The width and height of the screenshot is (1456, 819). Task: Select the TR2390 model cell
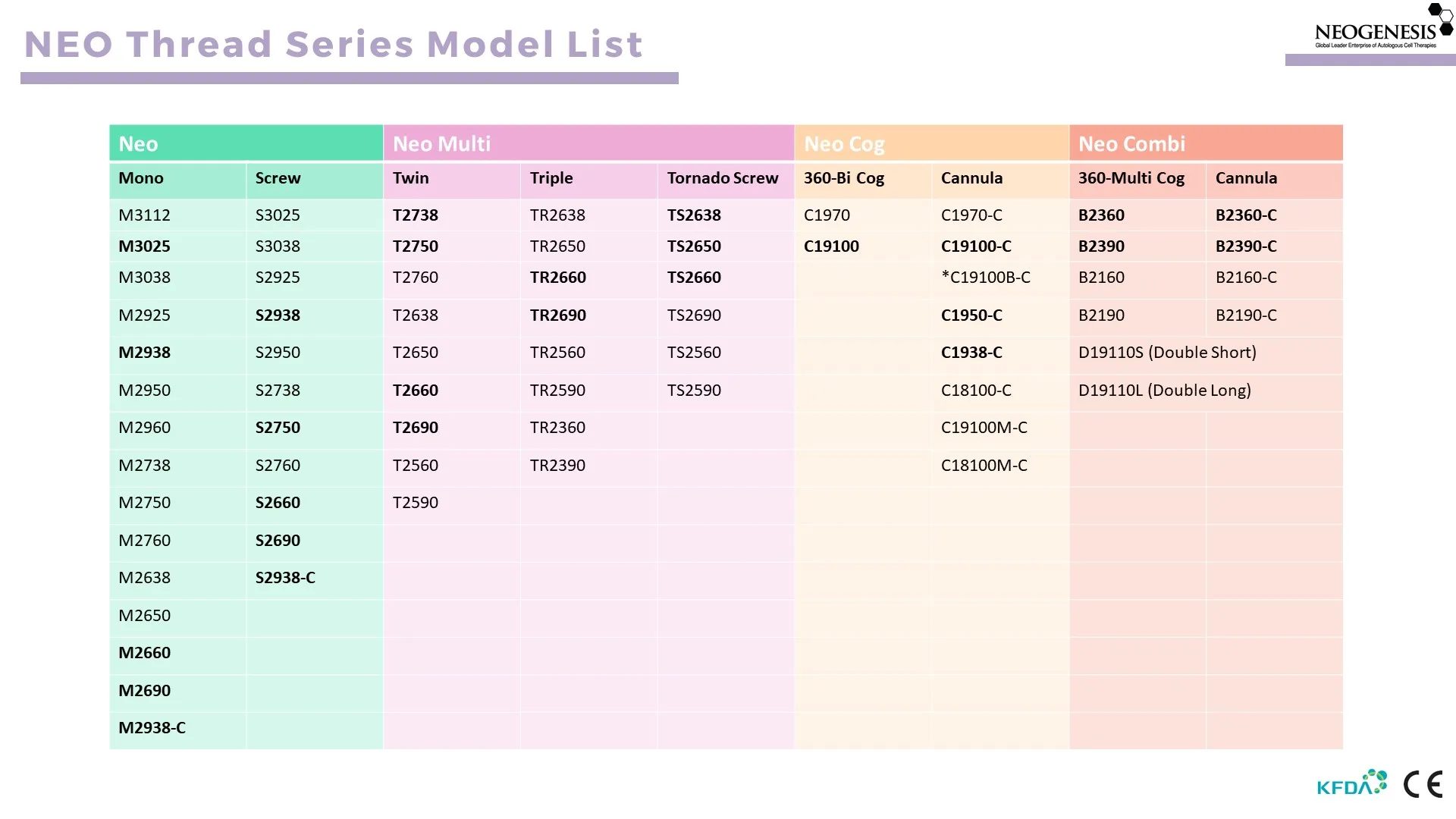point(557,466)
